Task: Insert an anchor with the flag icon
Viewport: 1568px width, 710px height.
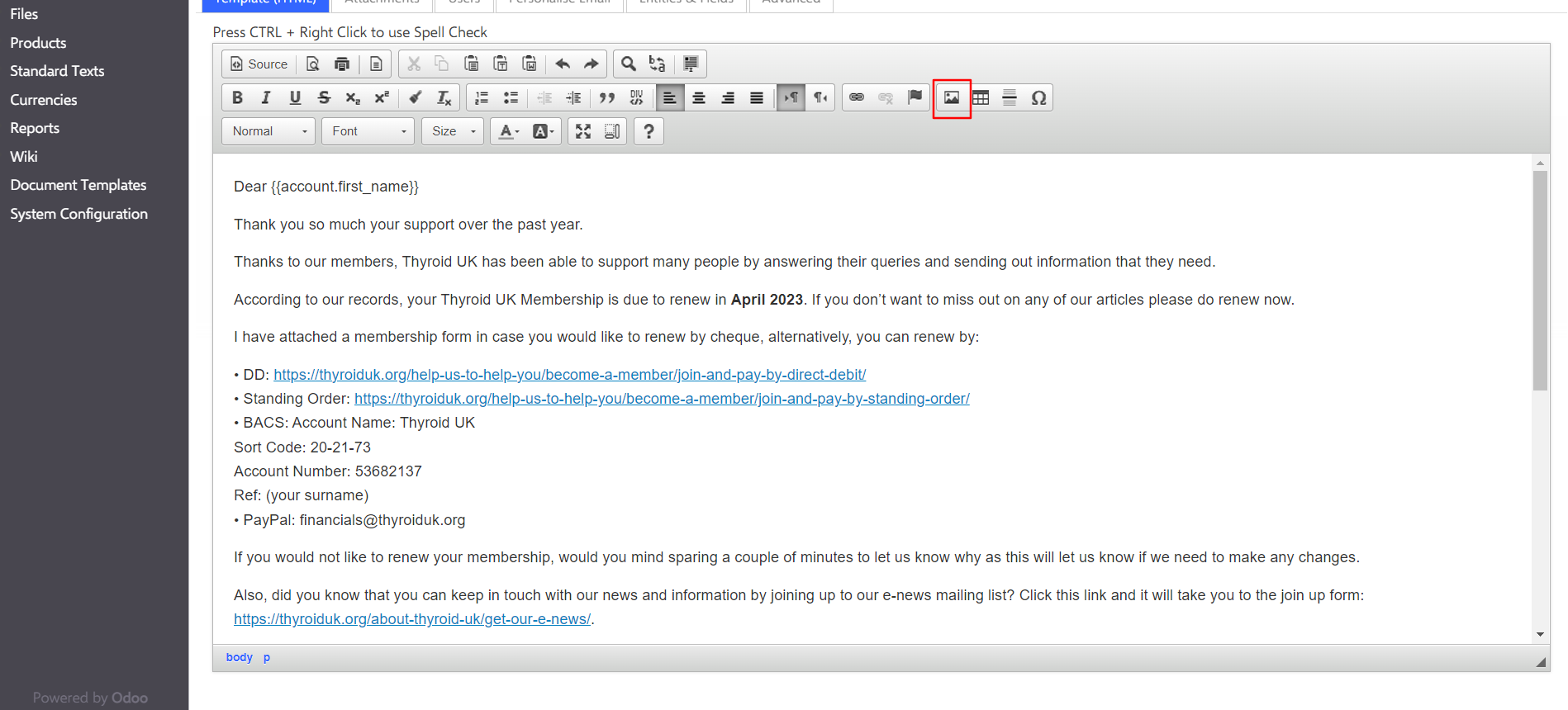Action: pyautogui.click(x=915, y=97)
